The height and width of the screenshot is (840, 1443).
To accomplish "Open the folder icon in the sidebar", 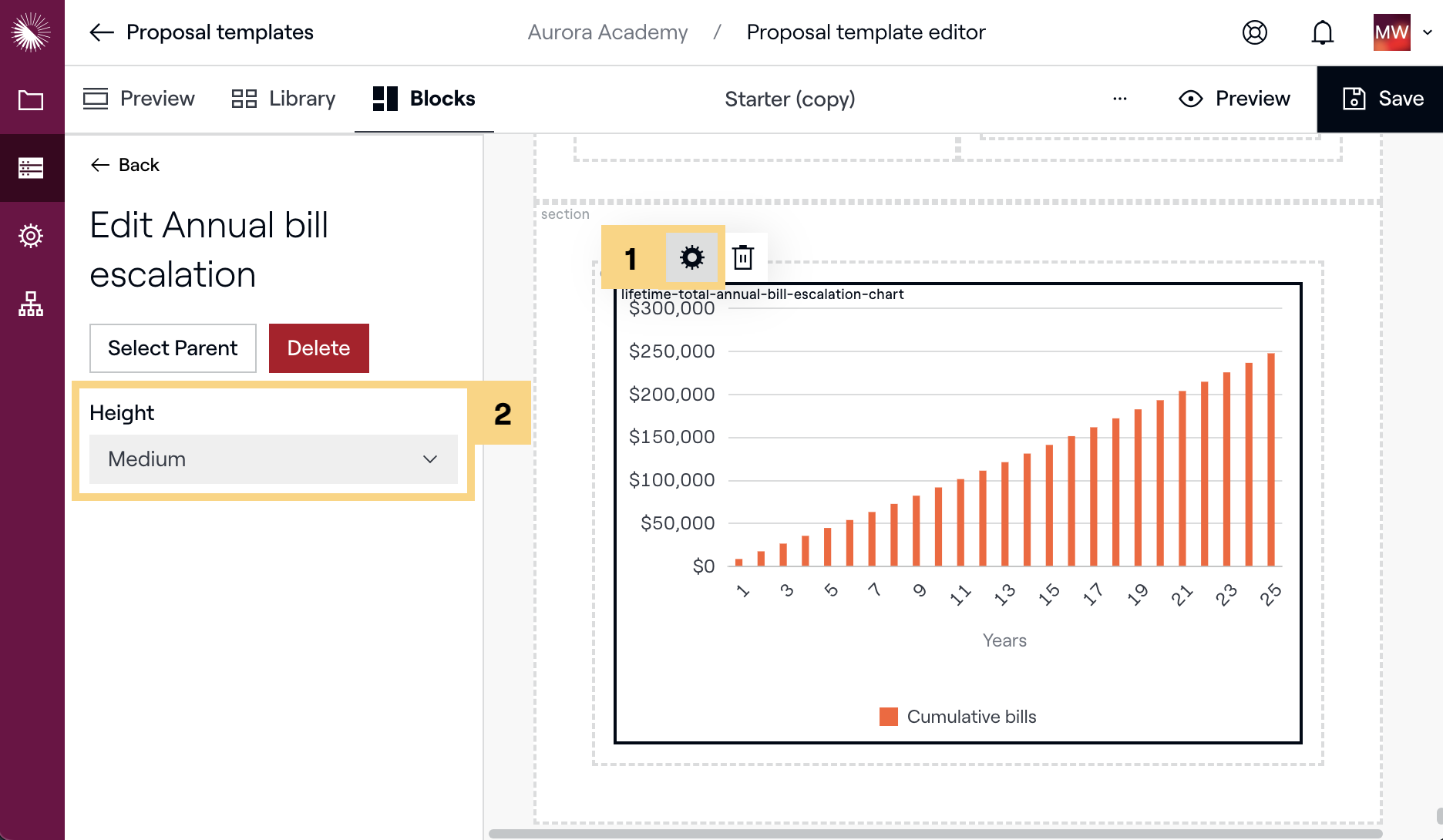I will pyautogui.click(x=31, y=100).
